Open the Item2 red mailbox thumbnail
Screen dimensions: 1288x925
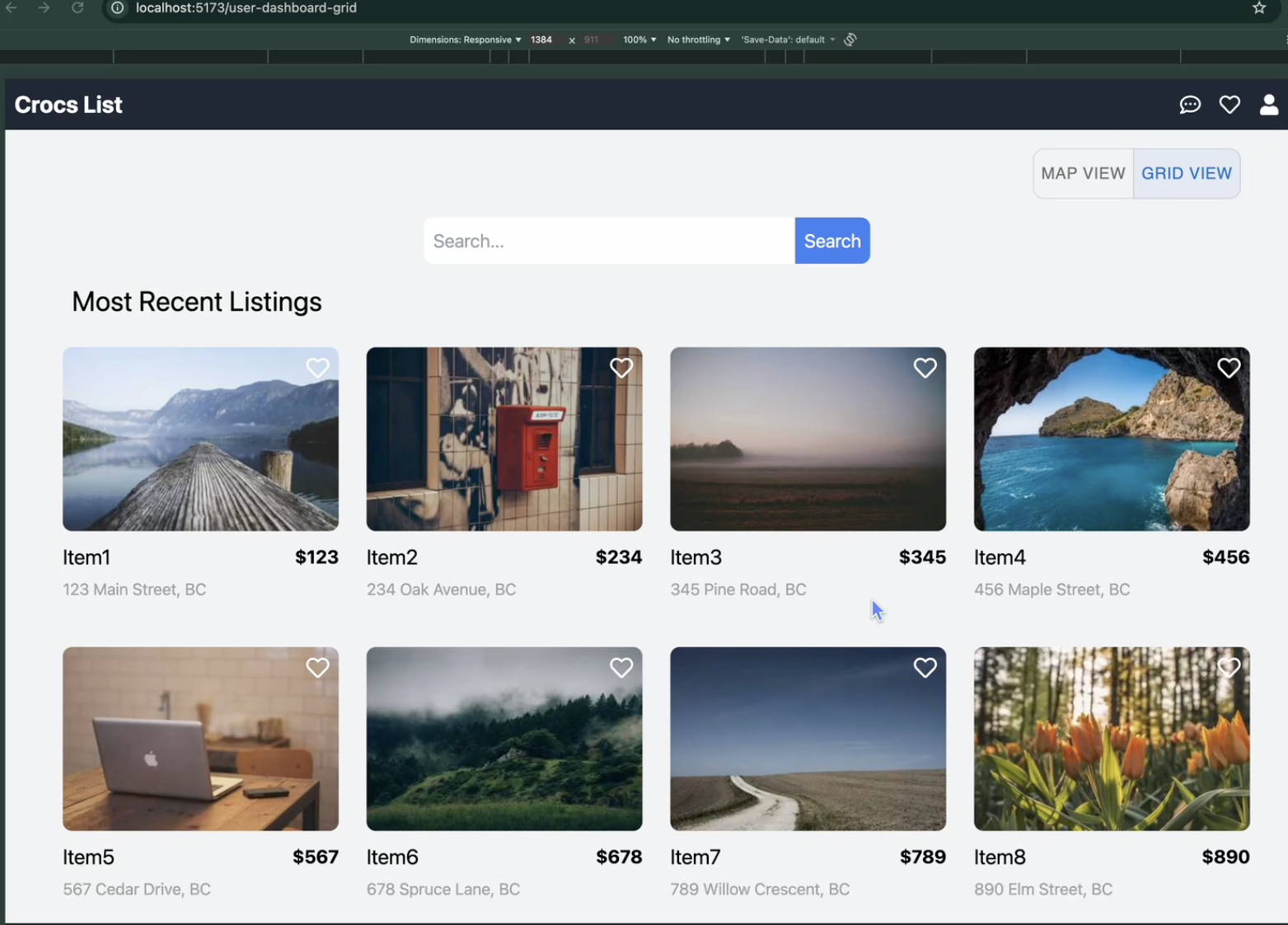503,439
